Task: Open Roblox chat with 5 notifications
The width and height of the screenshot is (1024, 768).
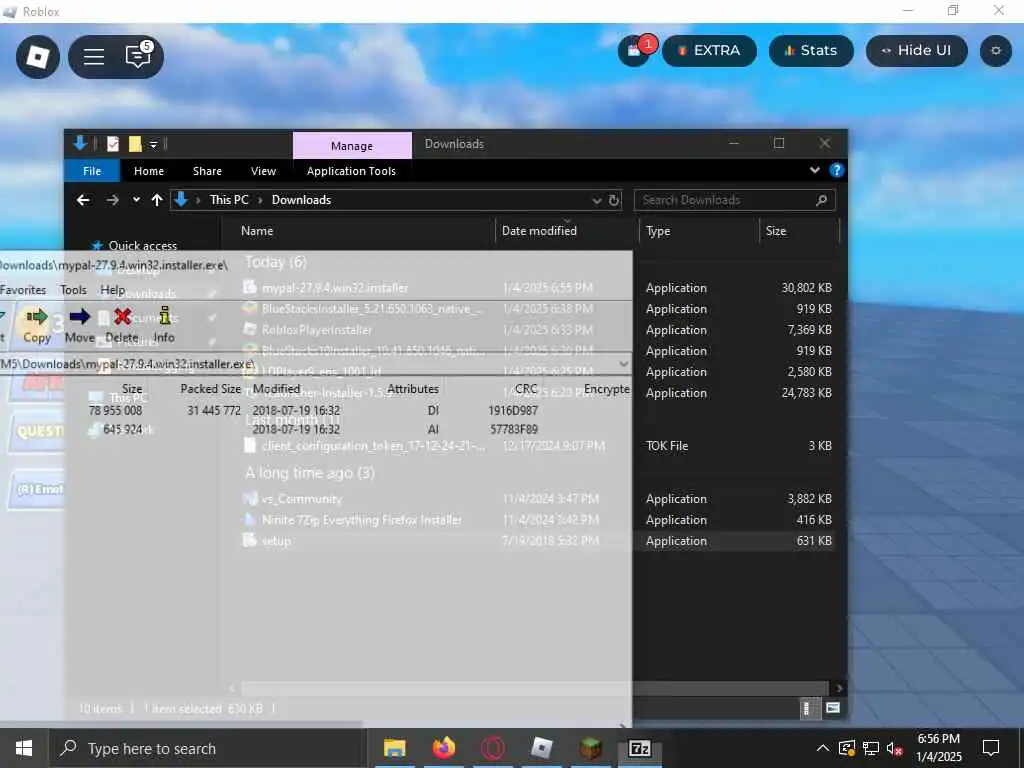Action: 138,56
